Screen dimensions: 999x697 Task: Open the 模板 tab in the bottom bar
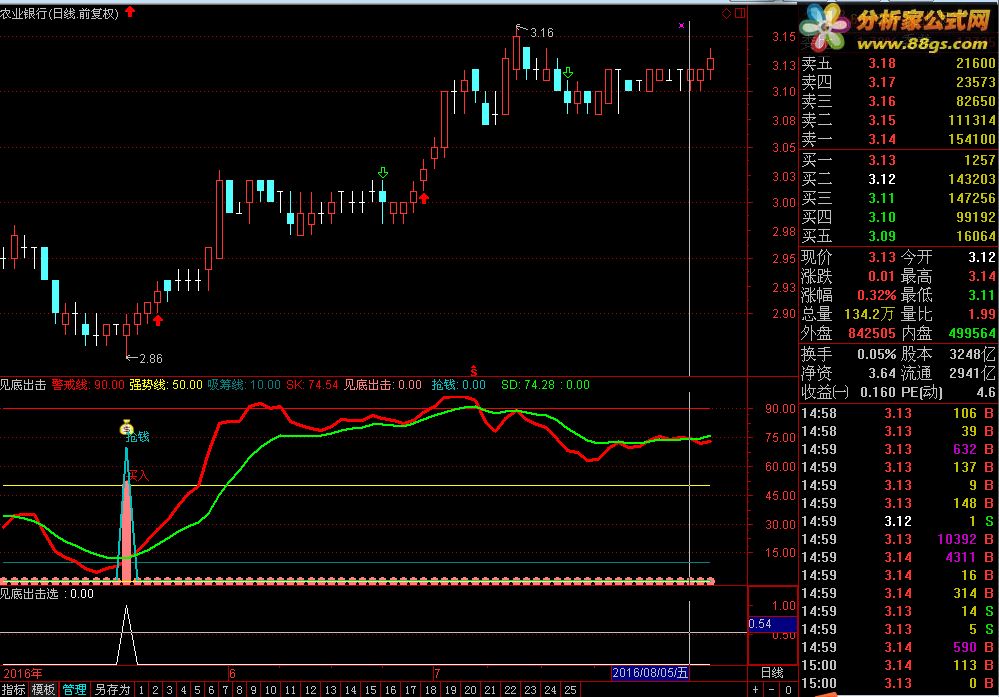click(x=44, y=689)
